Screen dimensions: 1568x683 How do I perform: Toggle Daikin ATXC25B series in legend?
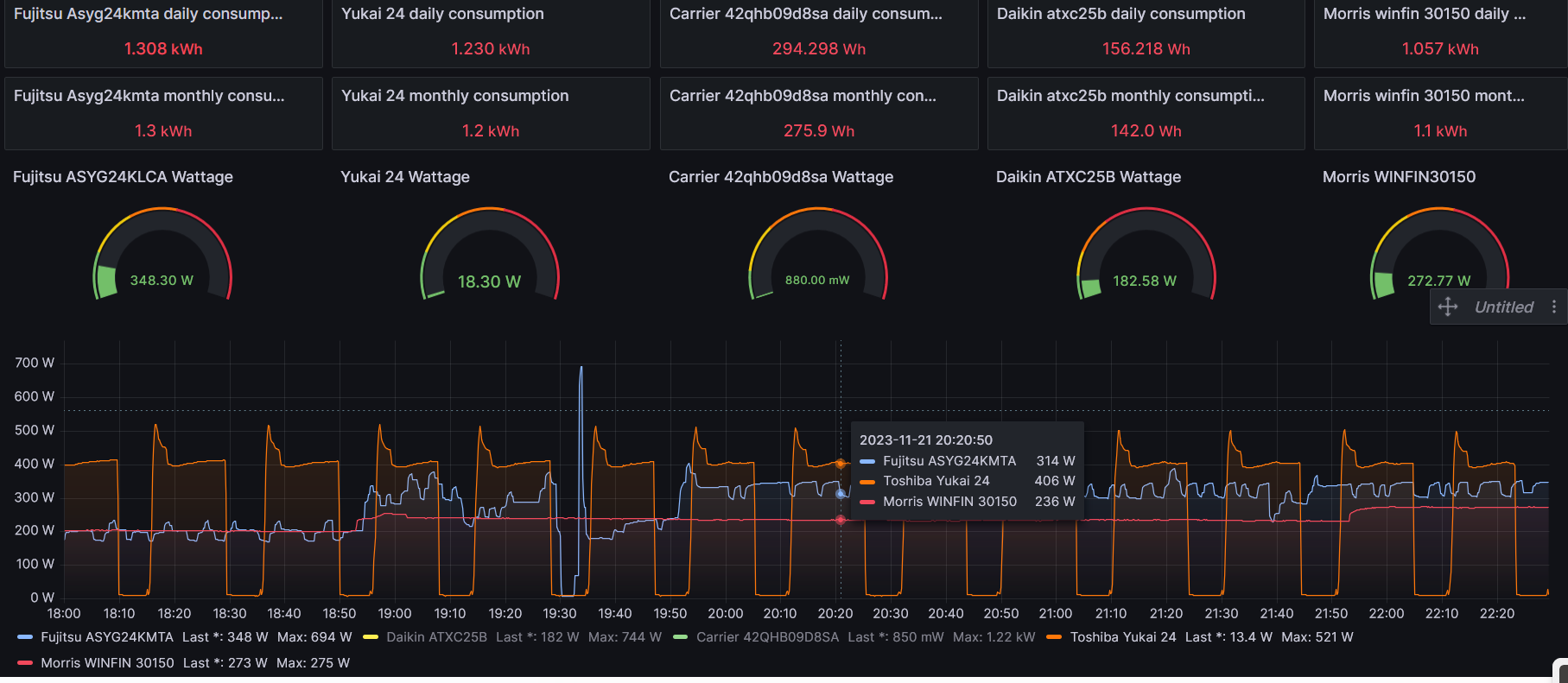point(436,637)
